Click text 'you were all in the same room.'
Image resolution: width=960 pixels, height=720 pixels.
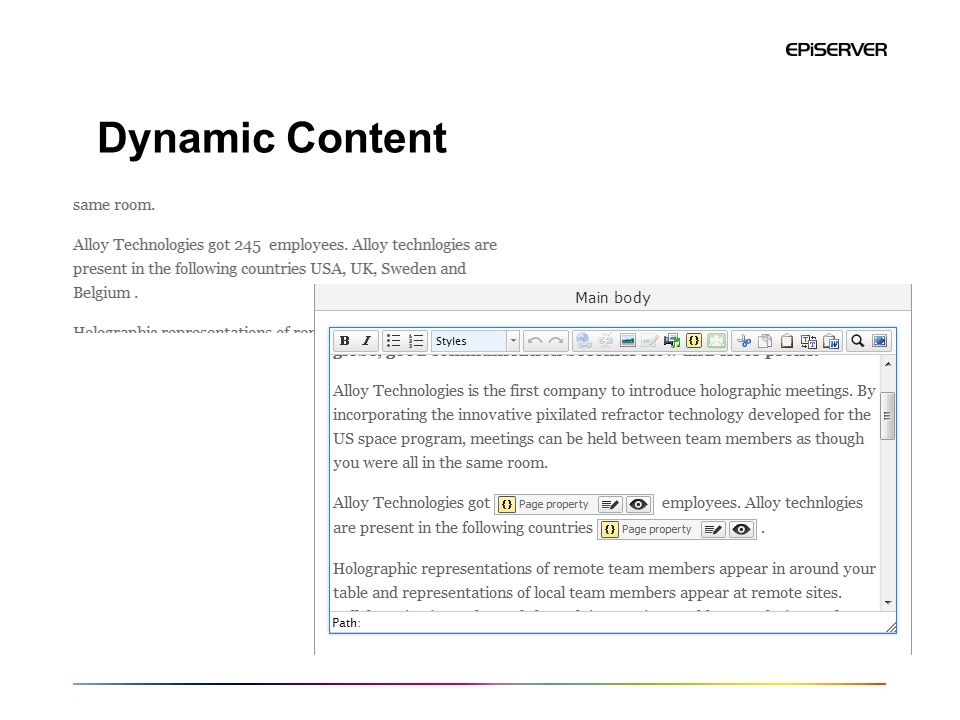(x=440, y=463)
